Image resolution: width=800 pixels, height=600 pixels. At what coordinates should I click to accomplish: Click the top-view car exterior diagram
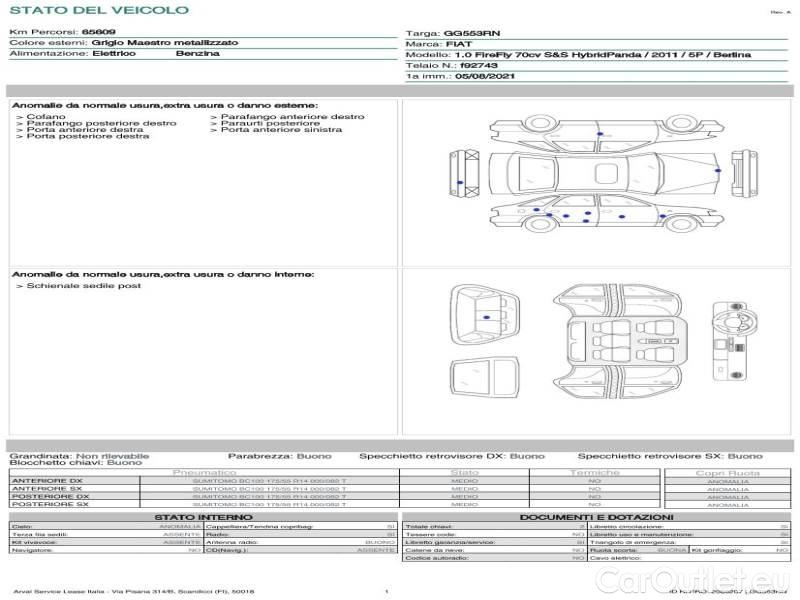point(599,172)
